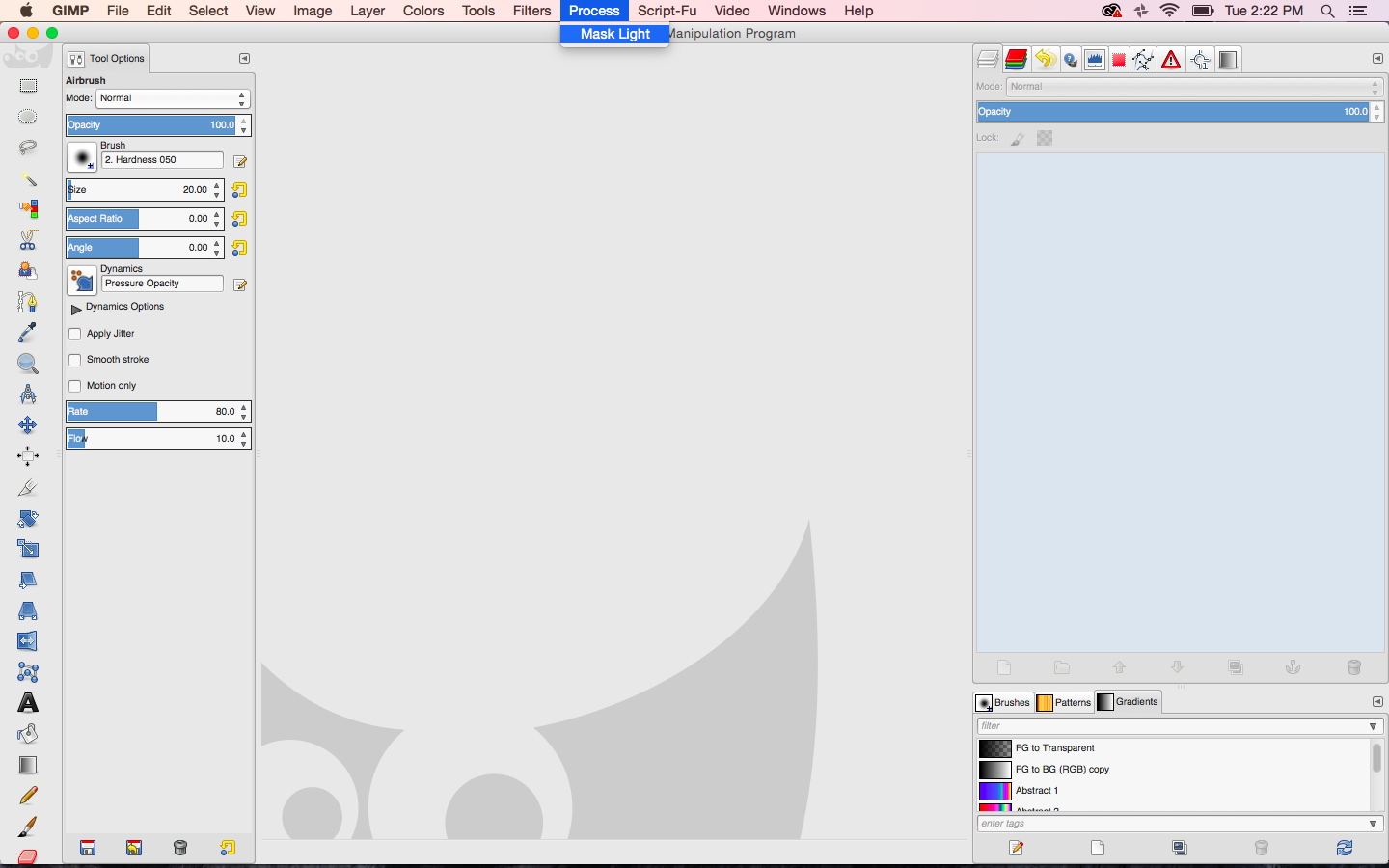The height and width of the screenshot is (868, 1389).
Task: Select the Measure compass tool
Action: (28, 394)
